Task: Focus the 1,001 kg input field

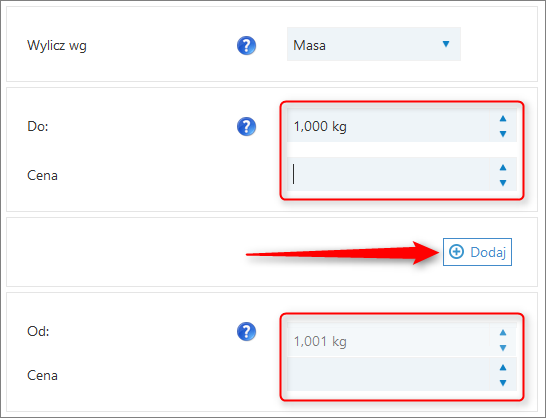Action: pyautogui.click(x=388, y=341)
